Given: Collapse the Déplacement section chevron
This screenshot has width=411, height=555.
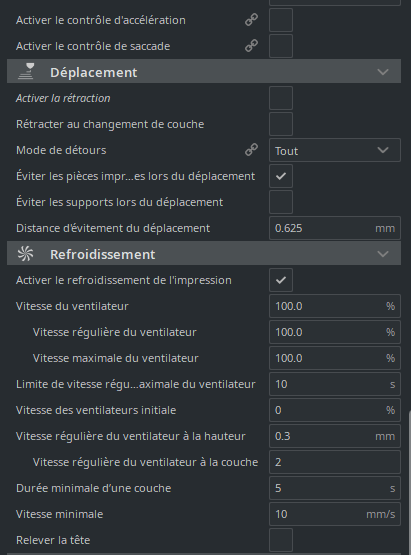Looking at the screenshot, I should [383, 72].
